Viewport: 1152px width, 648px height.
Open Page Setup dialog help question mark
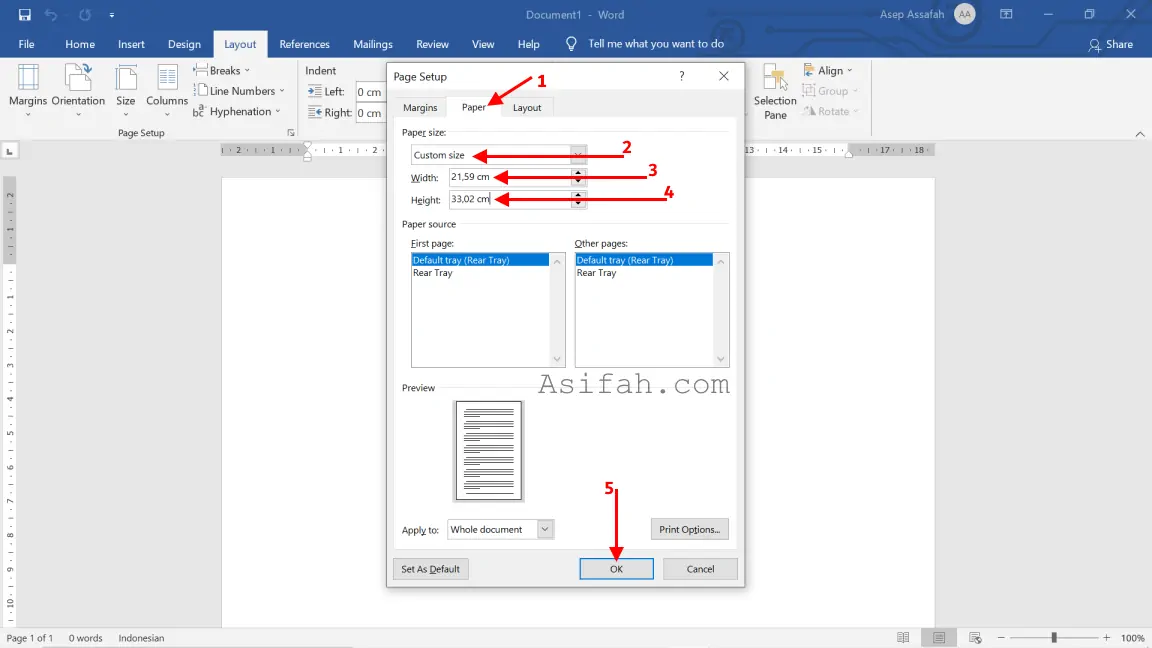[x=682, y=76]
